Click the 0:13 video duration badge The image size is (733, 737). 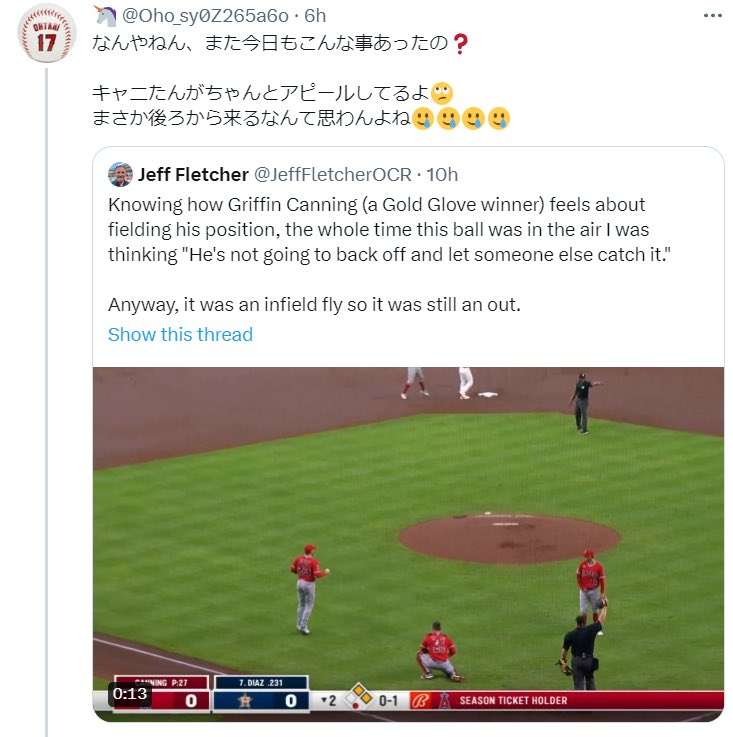(x=130, y=694)
